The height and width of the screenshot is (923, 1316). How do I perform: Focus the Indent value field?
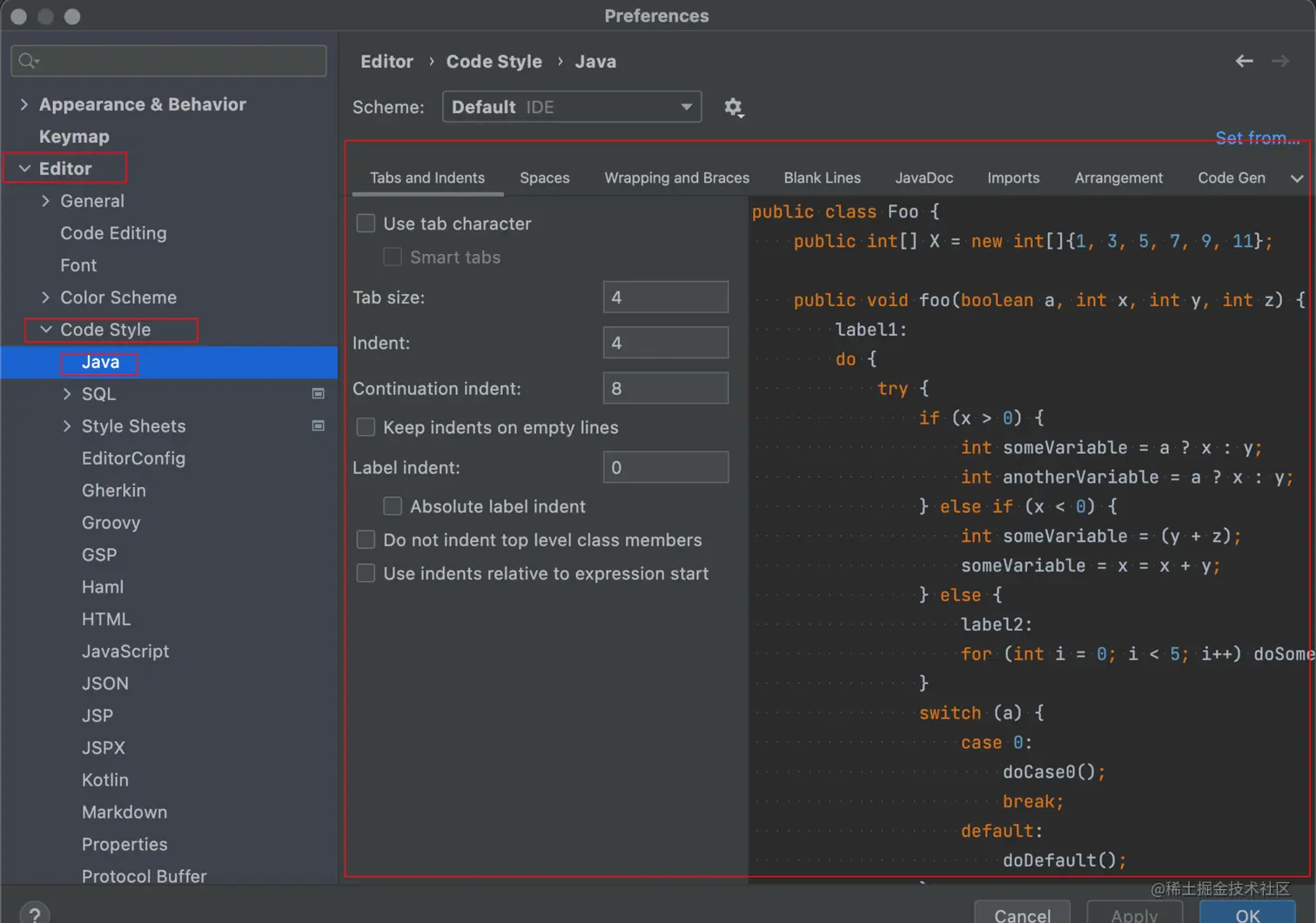pyautogui.click(x=666, y=343)
